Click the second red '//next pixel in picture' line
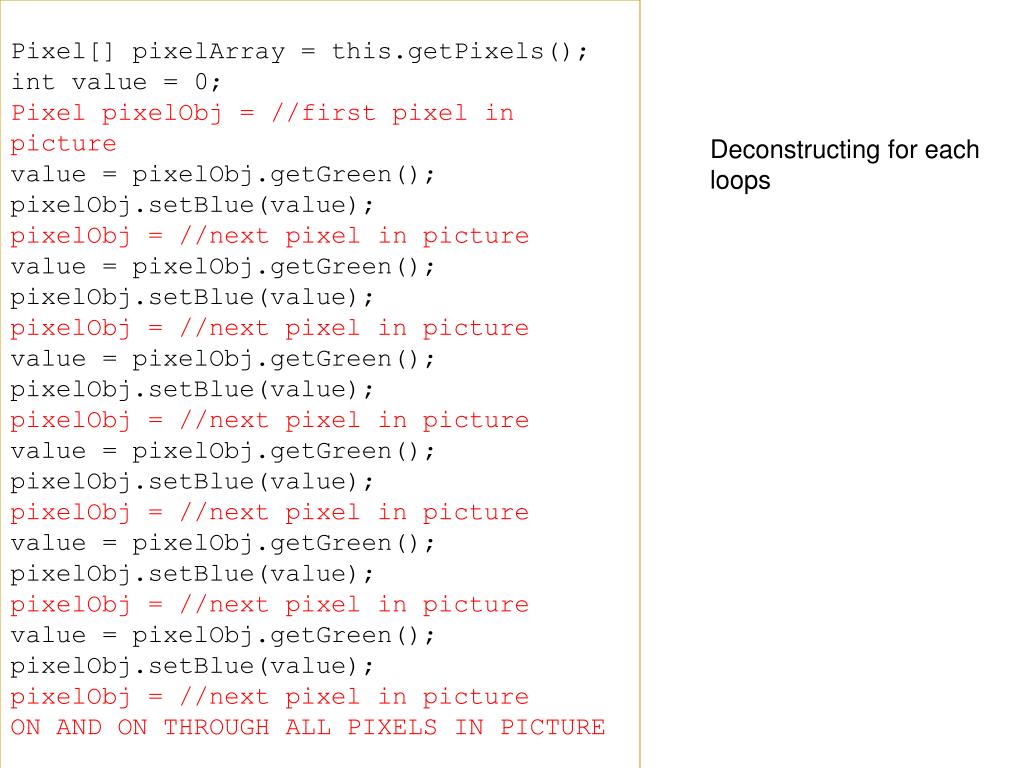 (269, 328)
